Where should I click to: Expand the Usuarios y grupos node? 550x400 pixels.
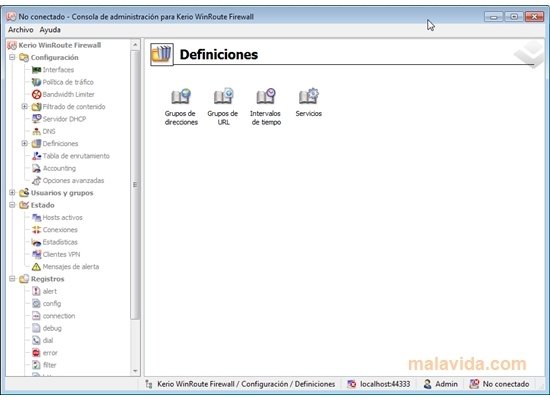pyautogui.click(x=12, y=193)
